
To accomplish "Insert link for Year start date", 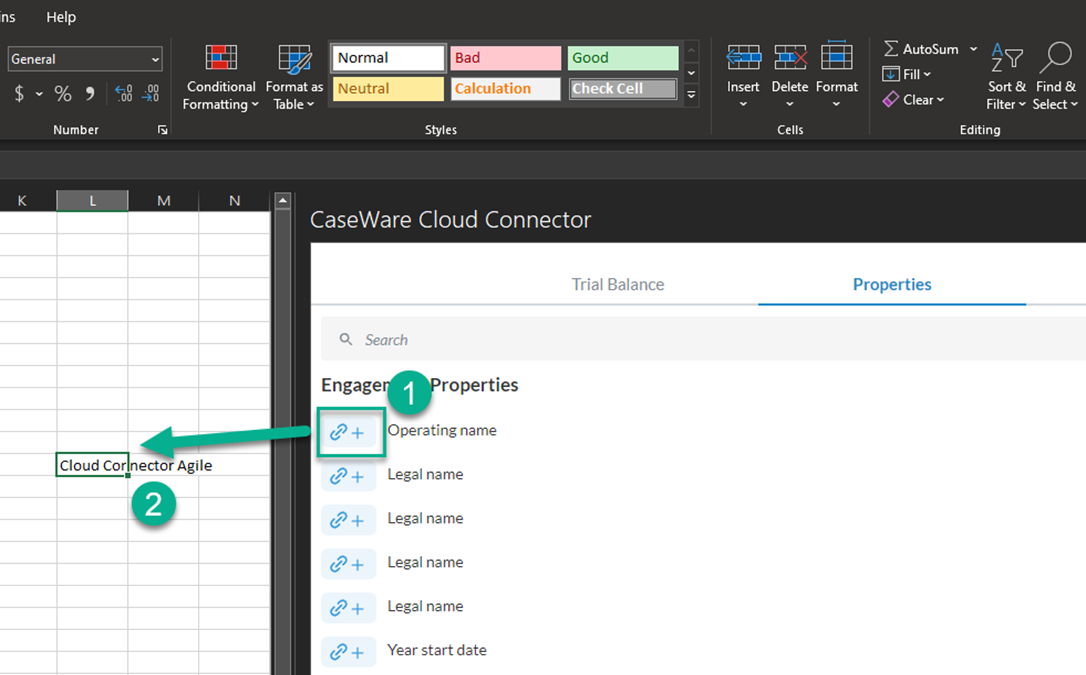I will [x=348, y=652].
